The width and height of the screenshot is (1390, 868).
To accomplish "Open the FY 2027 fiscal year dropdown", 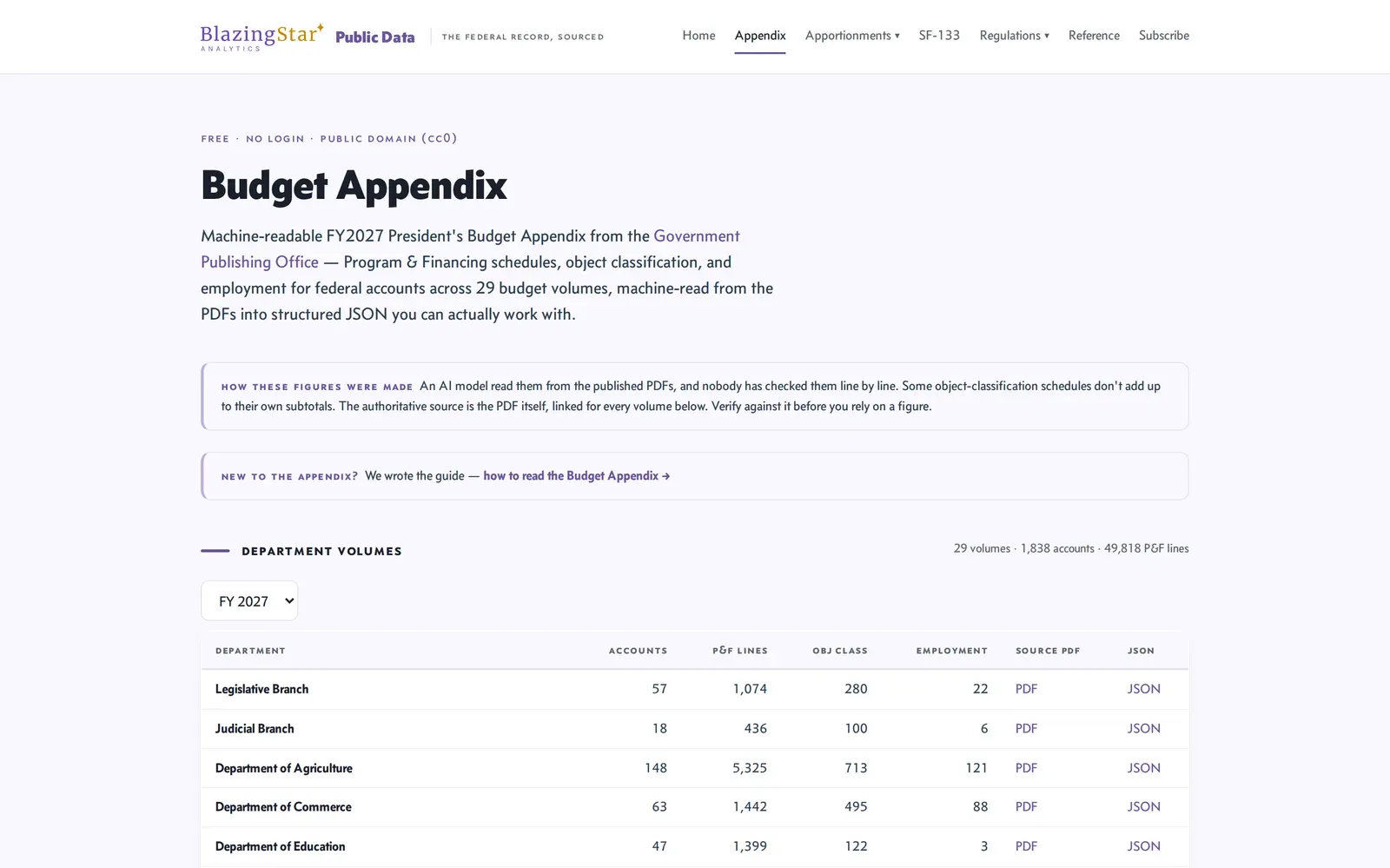I will [x=249, y=600].
